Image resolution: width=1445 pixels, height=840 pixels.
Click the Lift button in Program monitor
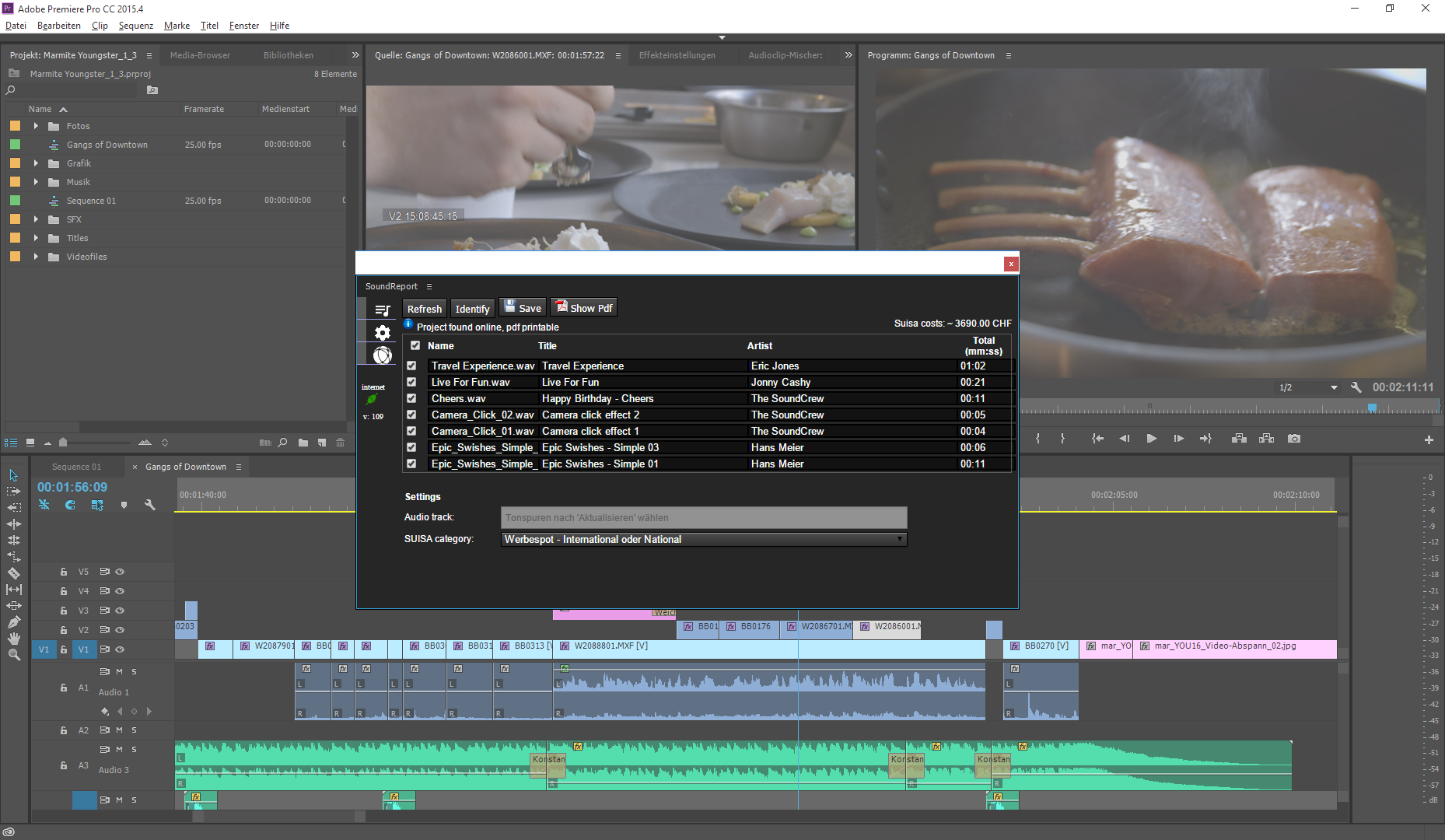pos(1239,439)
